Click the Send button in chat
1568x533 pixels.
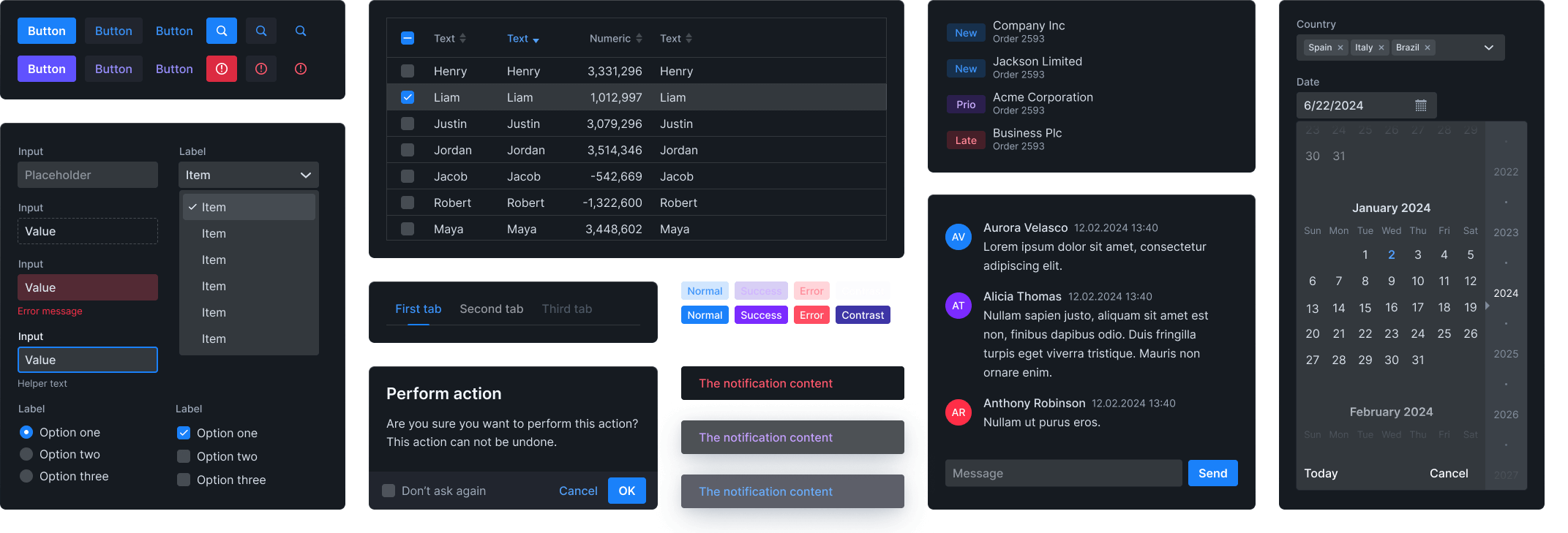(1212, 473)
